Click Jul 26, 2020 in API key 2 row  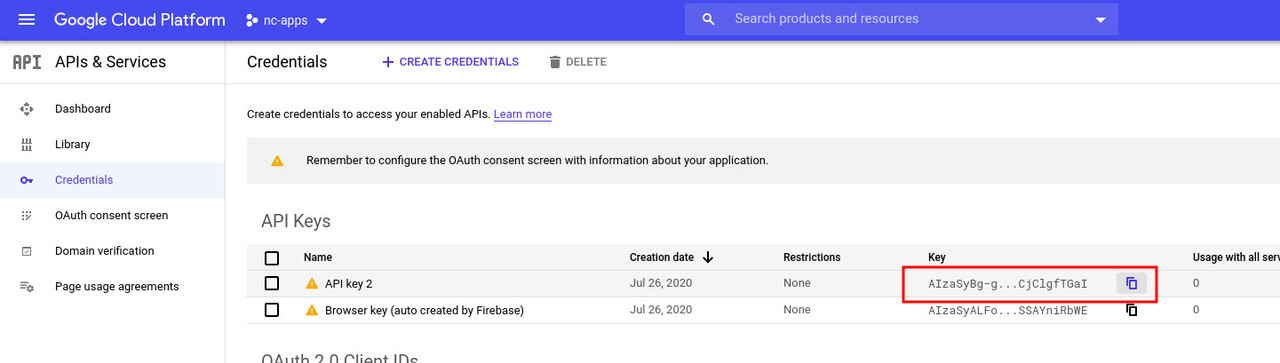click(x=661, y=284)
